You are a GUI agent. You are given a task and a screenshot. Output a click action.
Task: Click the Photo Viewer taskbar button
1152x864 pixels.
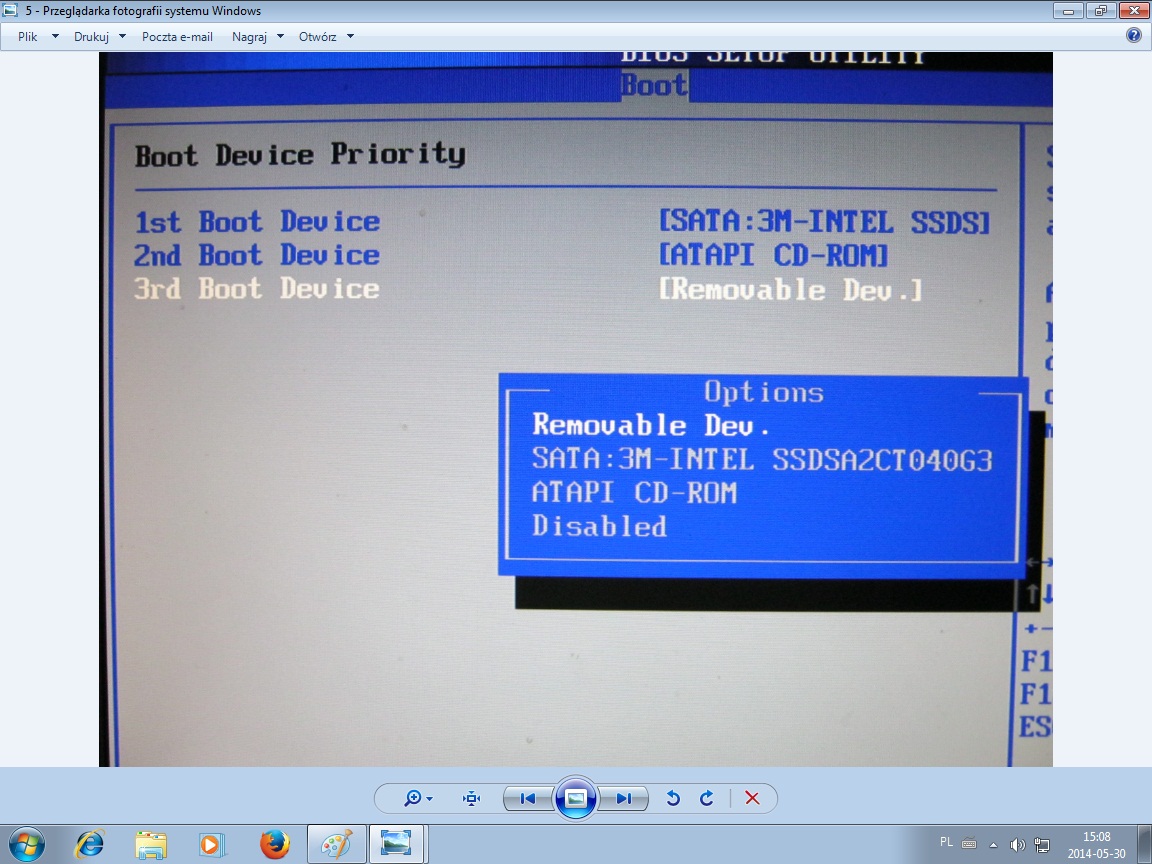(x=397, y=844)
